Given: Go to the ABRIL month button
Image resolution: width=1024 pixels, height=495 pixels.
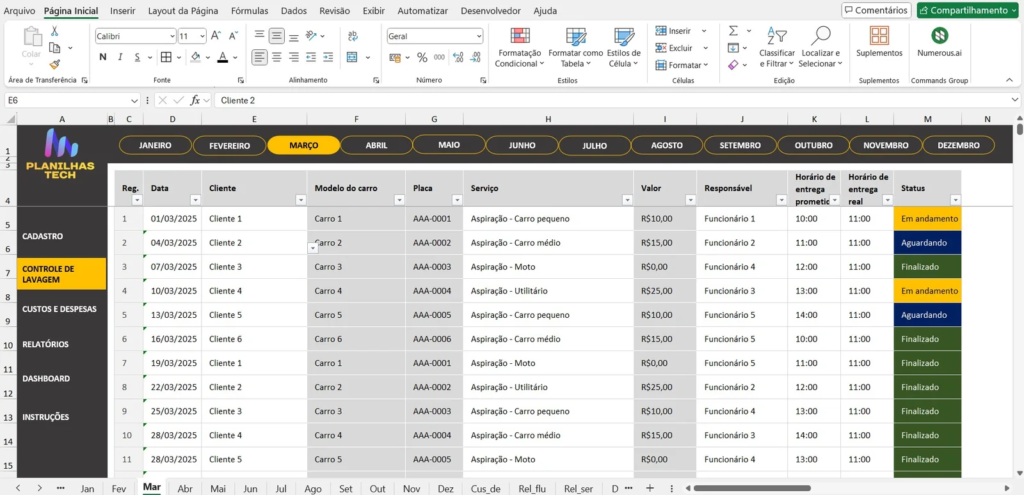Looking at the screenshot, I should tap(376, 145).
